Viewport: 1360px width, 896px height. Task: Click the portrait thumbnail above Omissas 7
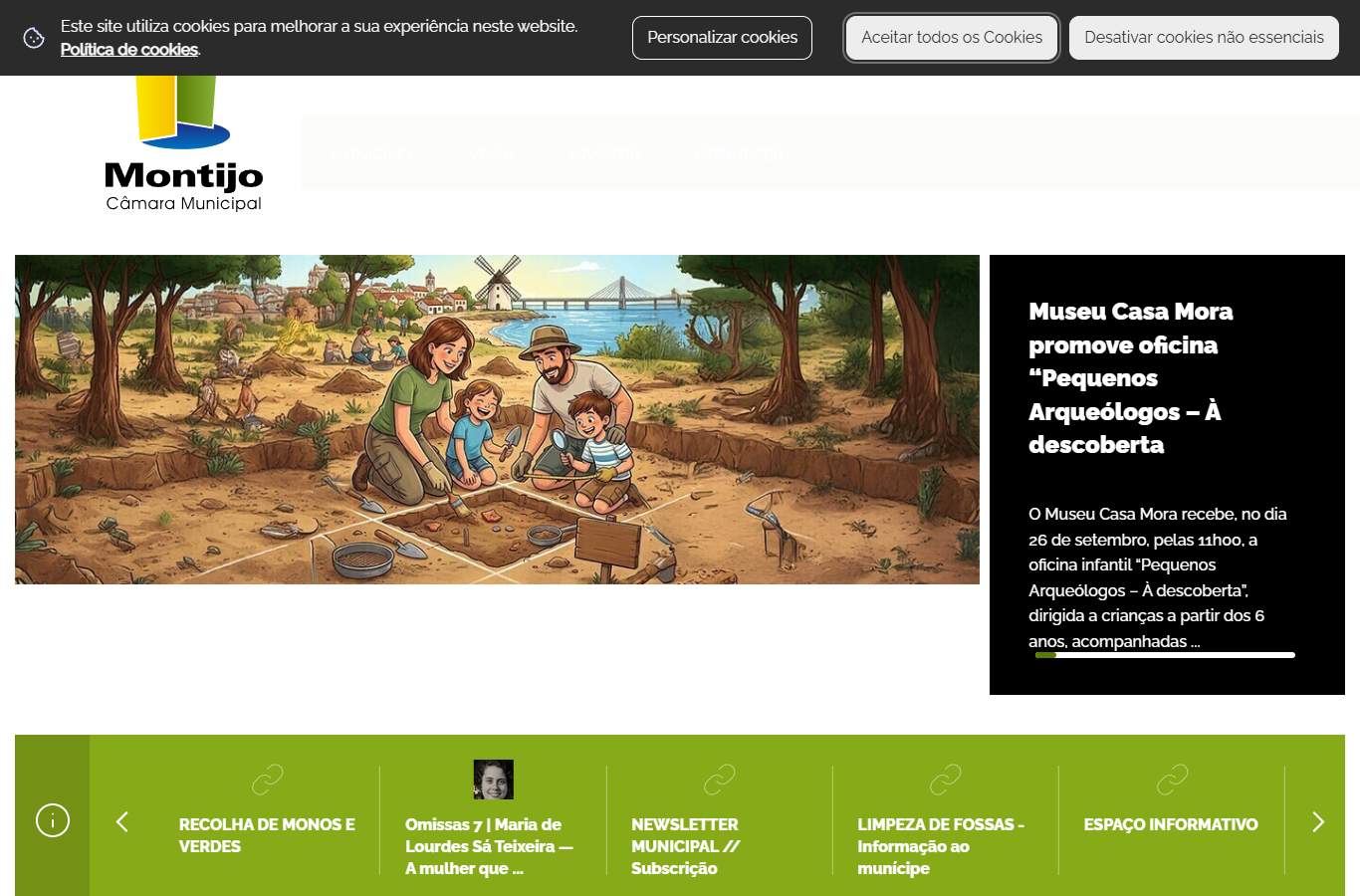point(493,780)
